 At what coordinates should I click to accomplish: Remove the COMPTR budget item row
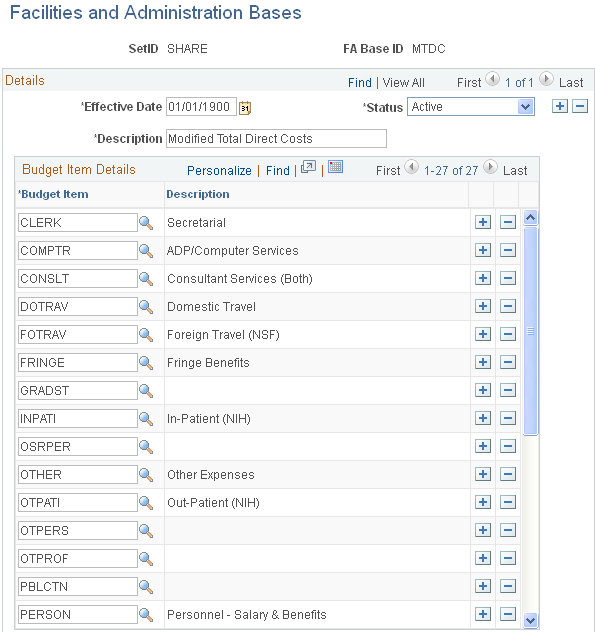(508, 250)
